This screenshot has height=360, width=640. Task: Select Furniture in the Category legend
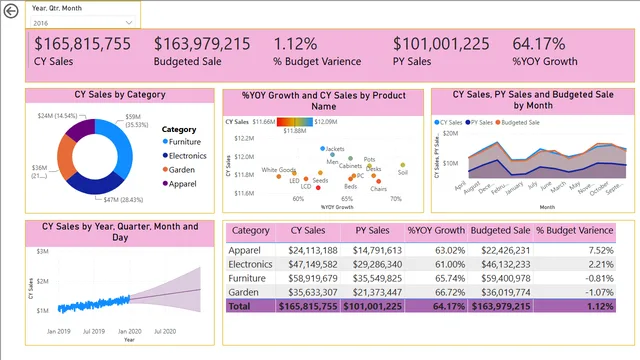(x=182, y=142)
